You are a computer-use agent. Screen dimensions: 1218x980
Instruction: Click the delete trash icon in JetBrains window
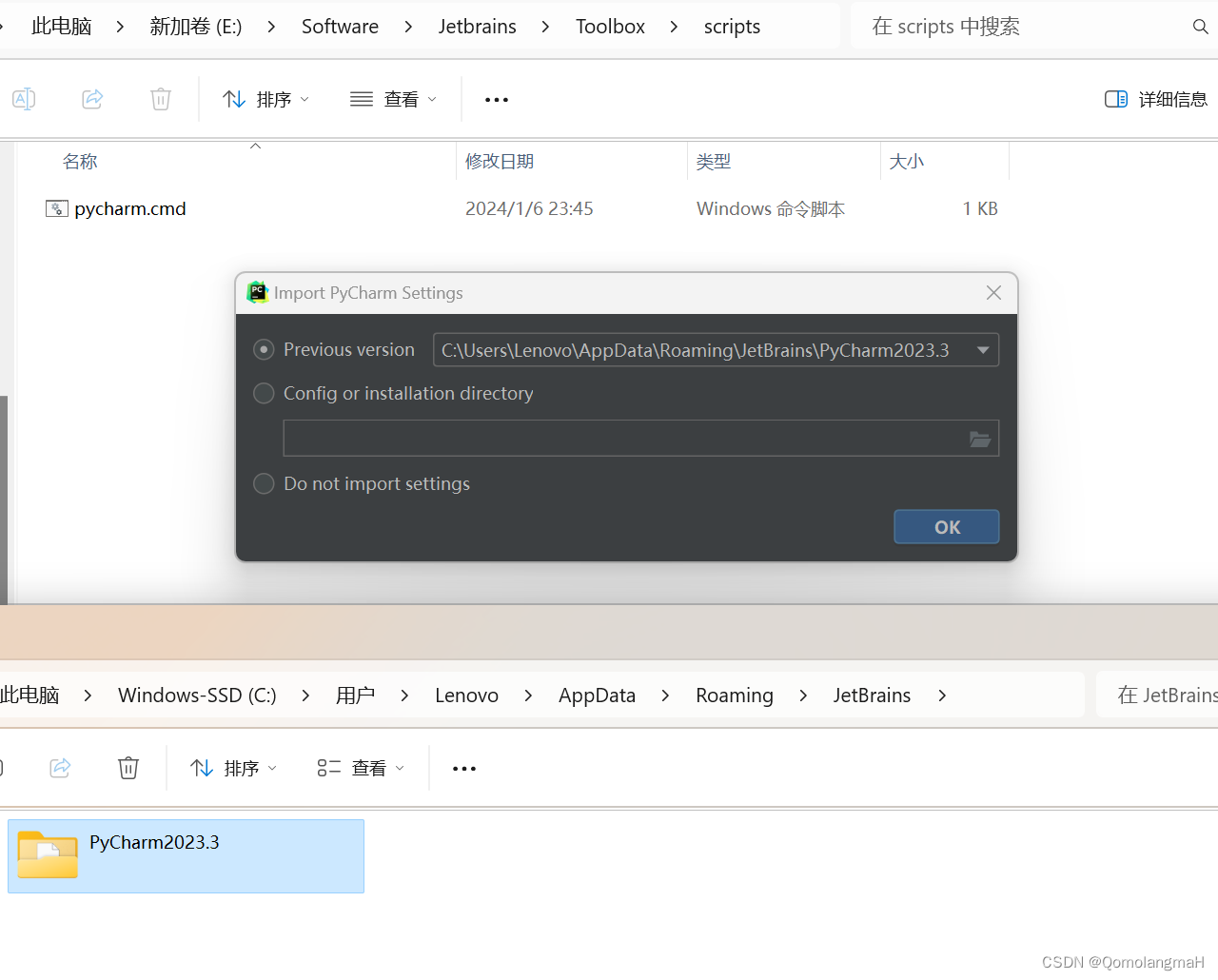128,768
